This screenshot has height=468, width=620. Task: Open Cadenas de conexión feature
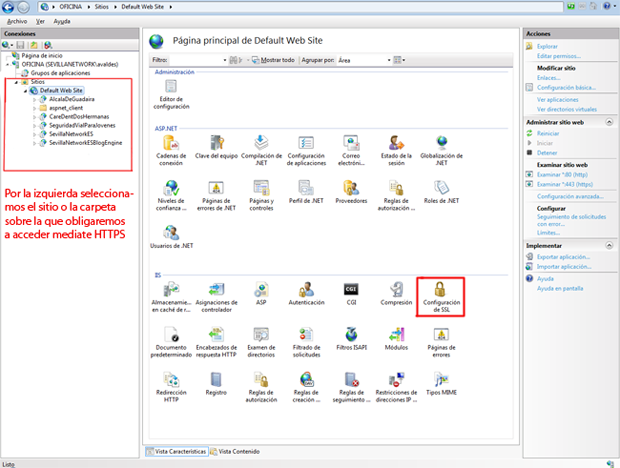pyautogui.click(x=171, y=150)
